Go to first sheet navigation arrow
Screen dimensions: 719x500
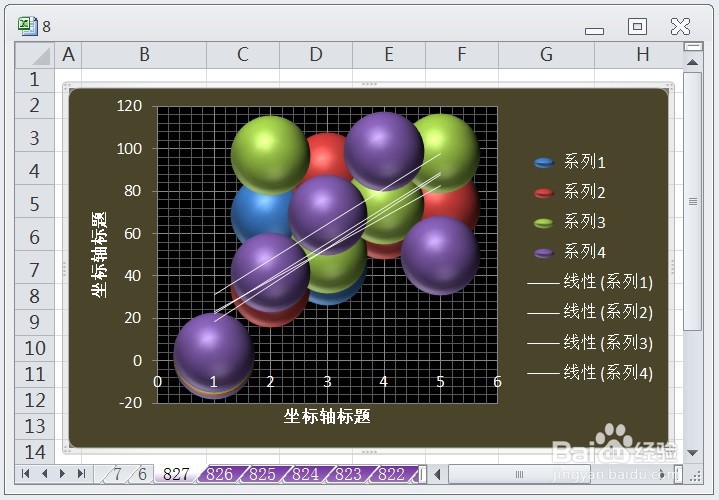(x=26, y=473)
